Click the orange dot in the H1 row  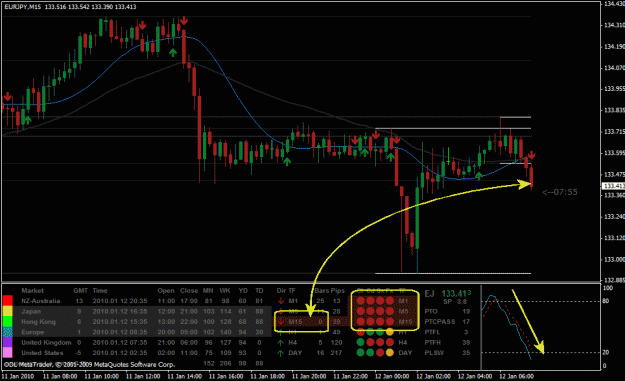(x=389, y=332)
